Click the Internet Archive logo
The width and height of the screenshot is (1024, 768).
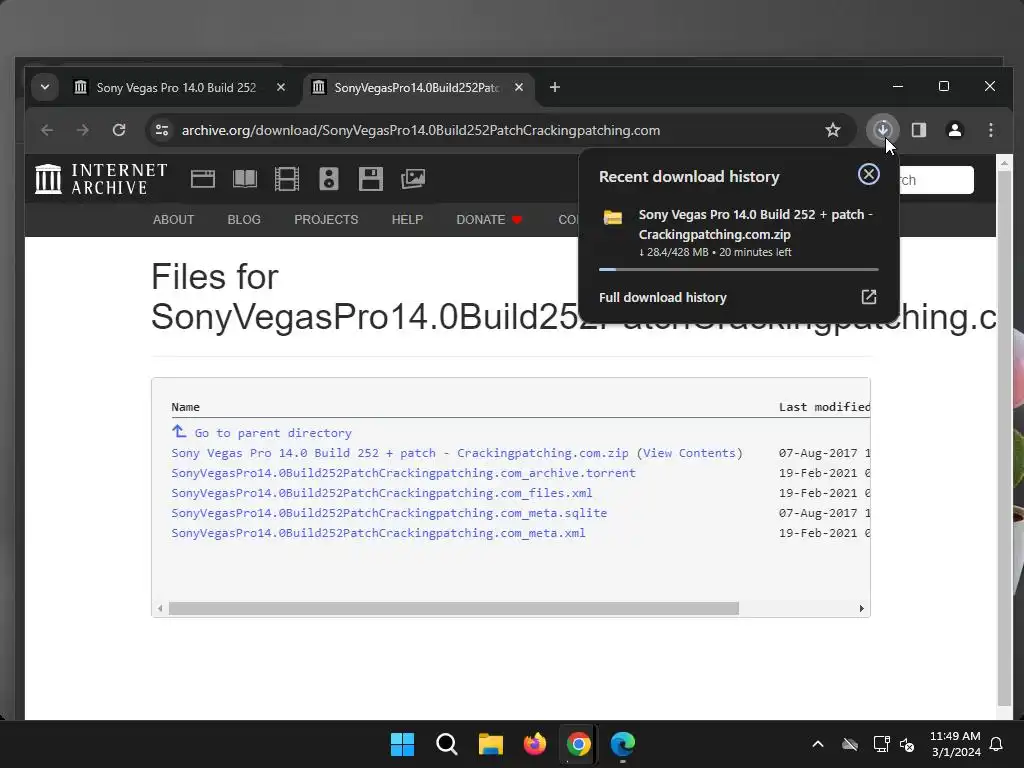101,179
